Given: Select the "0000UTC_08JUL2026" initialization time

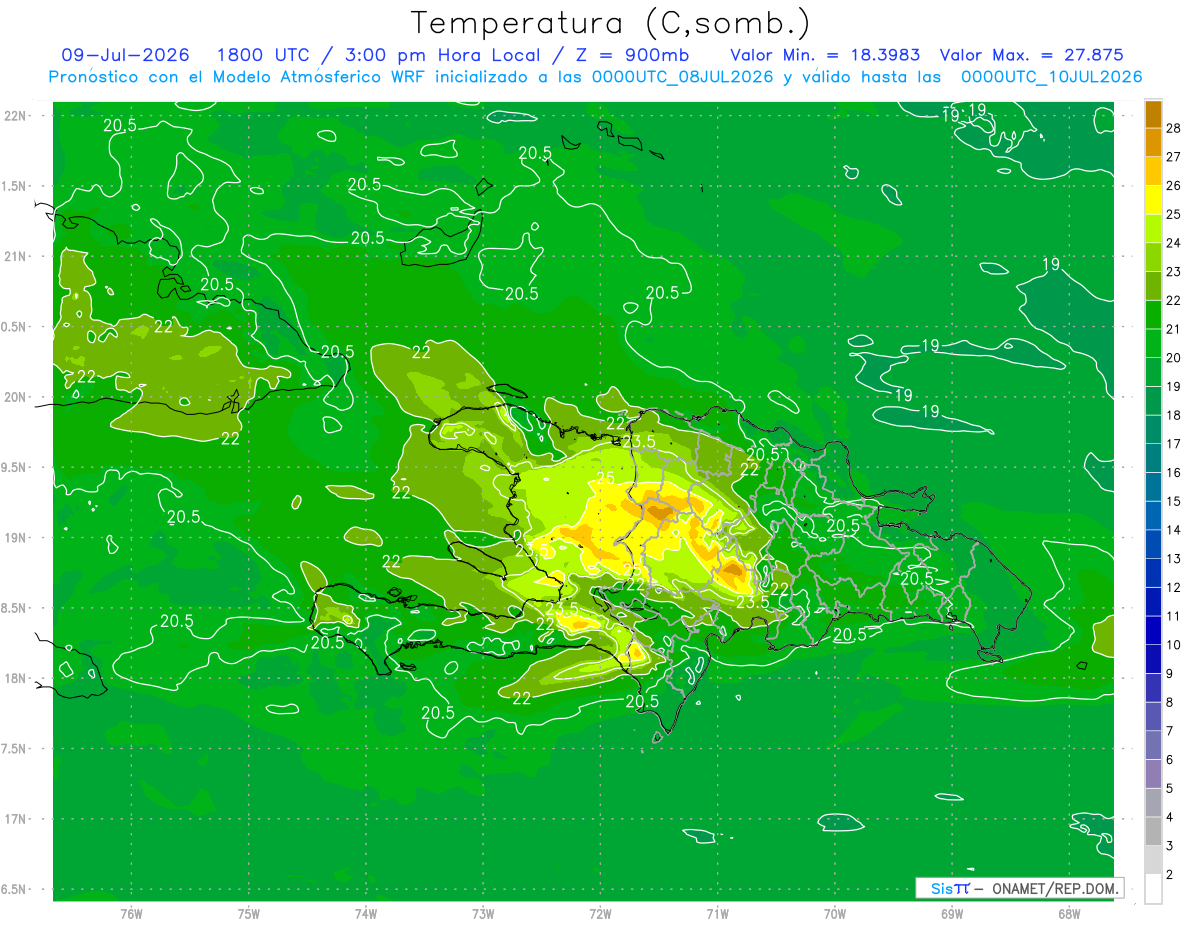Looking at the screenshot, I should pyautogui.click(x=683, y=77).
